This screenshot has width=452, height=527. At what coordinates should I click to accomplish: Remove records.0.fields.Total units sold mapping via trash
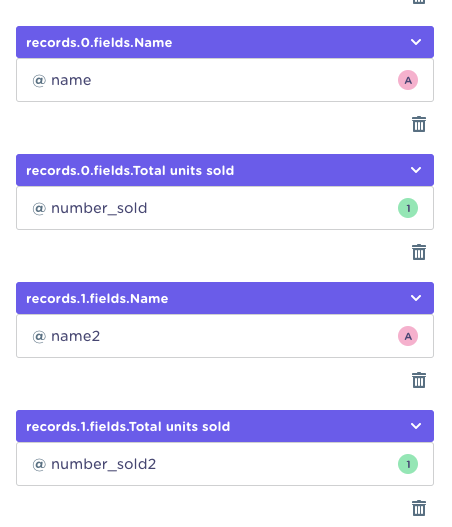tap(419, 252)
